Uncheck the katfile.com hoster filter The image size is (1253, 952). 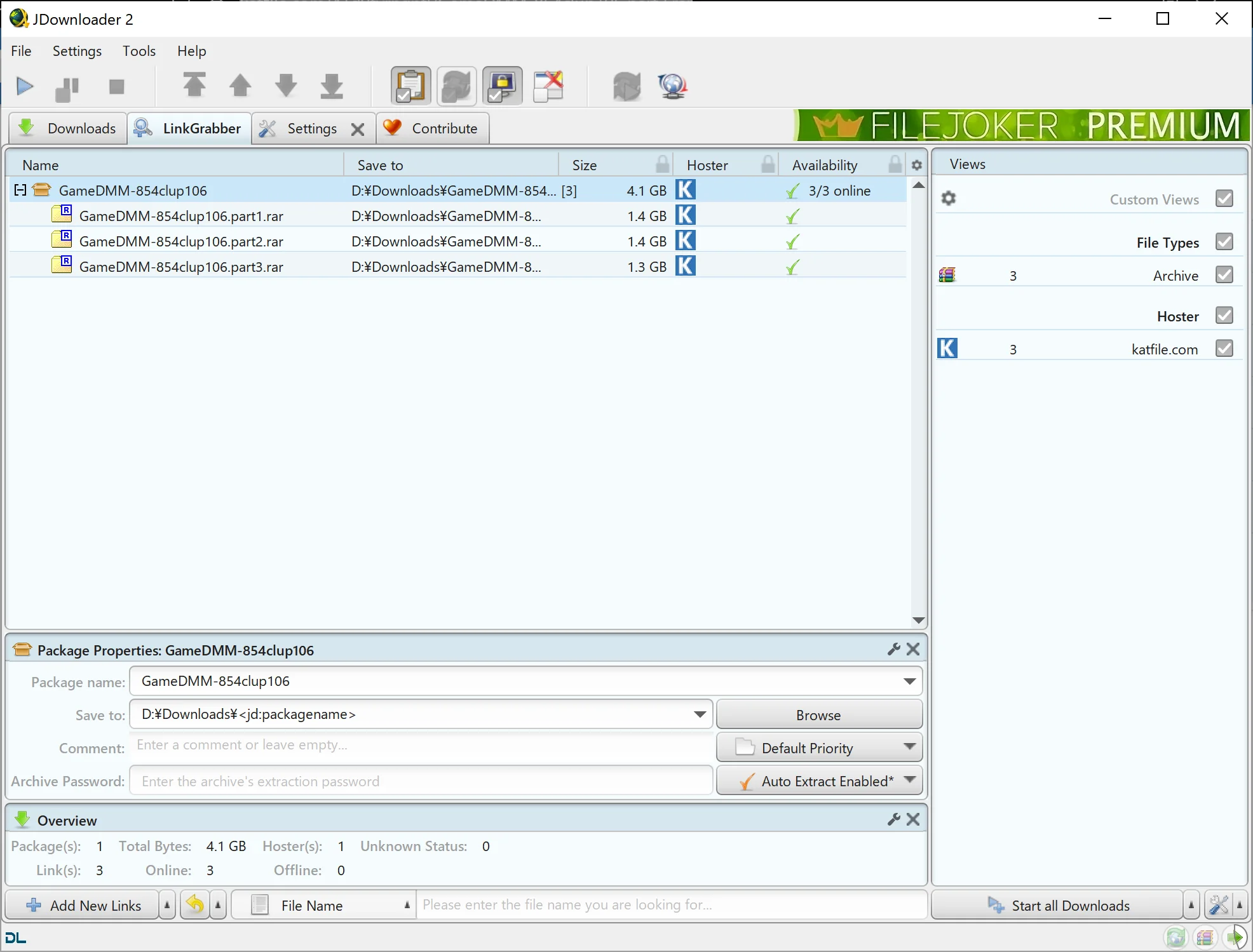tap(1224, 348)
